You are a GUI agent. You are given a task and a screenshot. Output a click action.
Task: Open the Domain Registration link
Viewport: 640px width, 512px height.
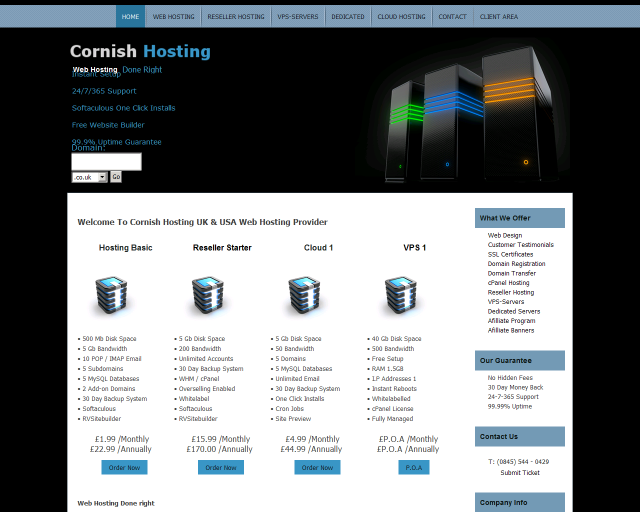(516, 264)
